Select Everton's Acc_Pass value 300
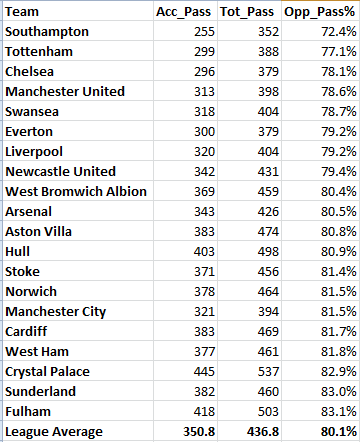The width and height of the screenshot is (360, 442). point(185,132)
